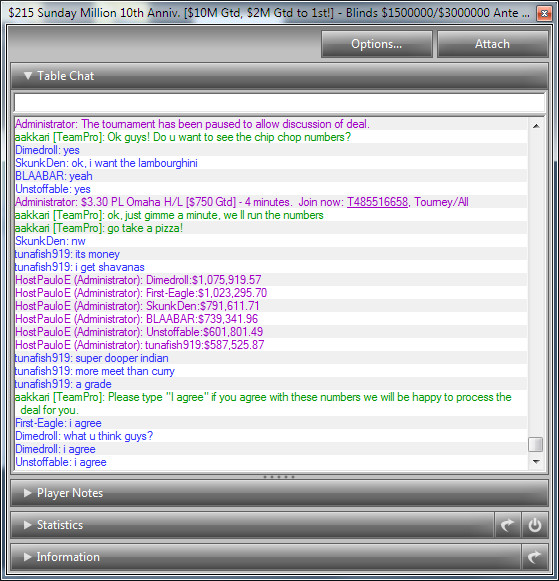Expand the Statistics section

coord(253,525)
